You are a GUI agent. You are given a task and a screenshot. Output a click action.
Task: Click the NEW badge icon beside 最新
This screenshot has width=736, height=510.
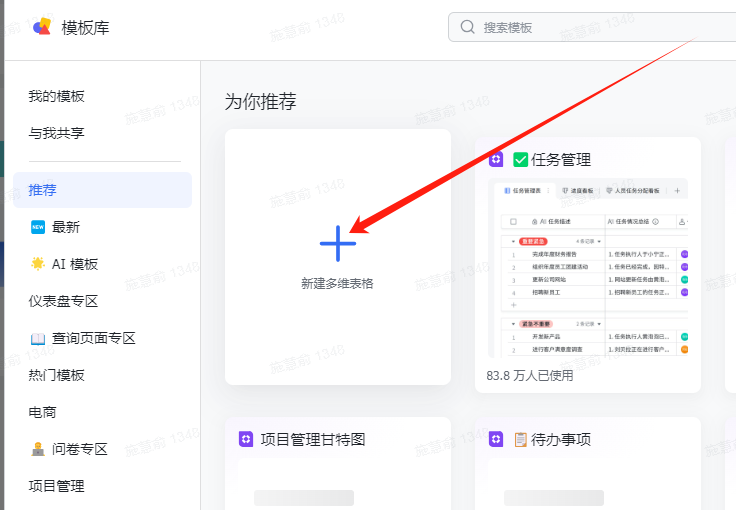(x=38, y=227)
